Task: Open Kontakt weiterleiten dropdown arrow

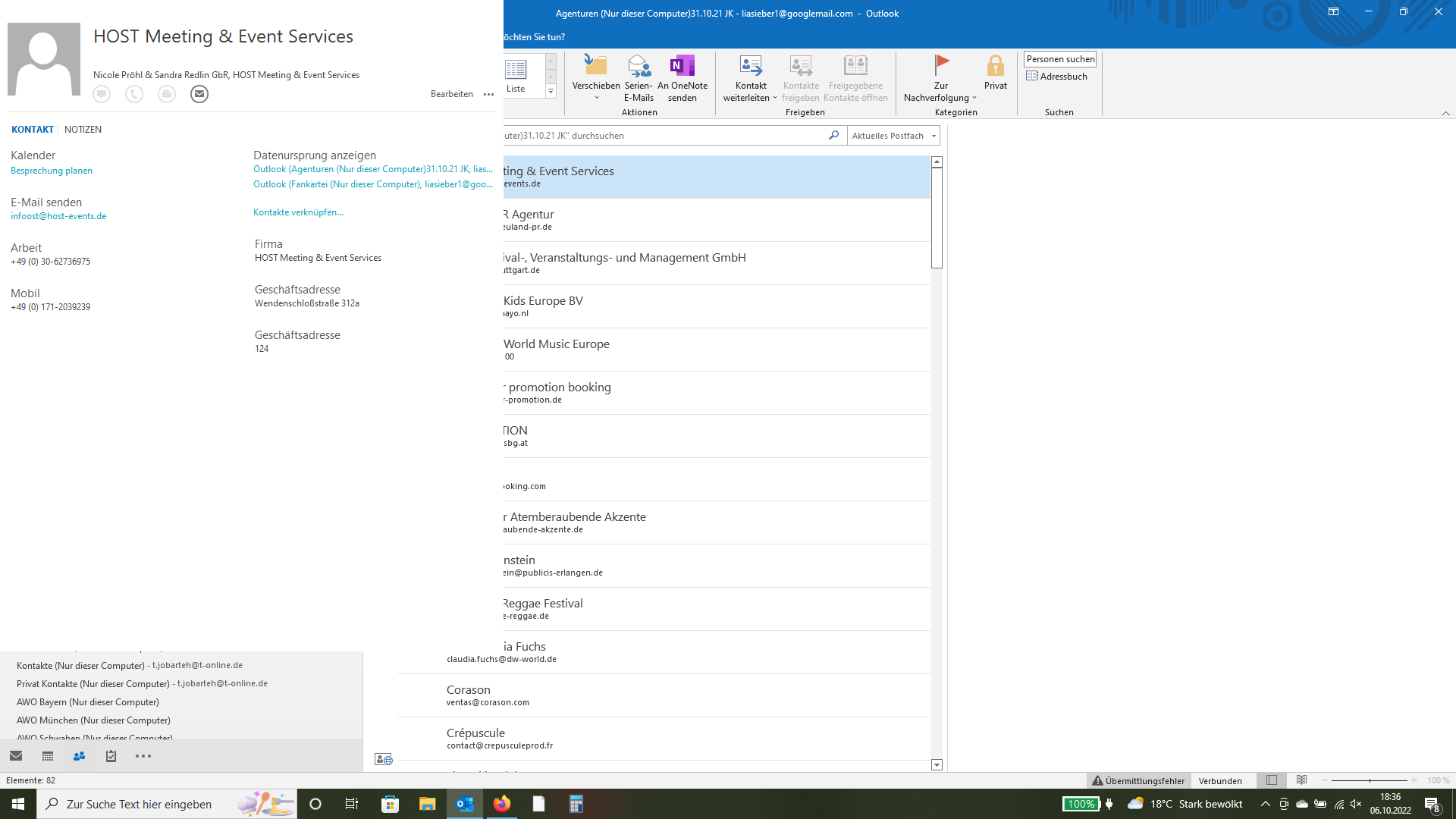Action: [775, 98]
